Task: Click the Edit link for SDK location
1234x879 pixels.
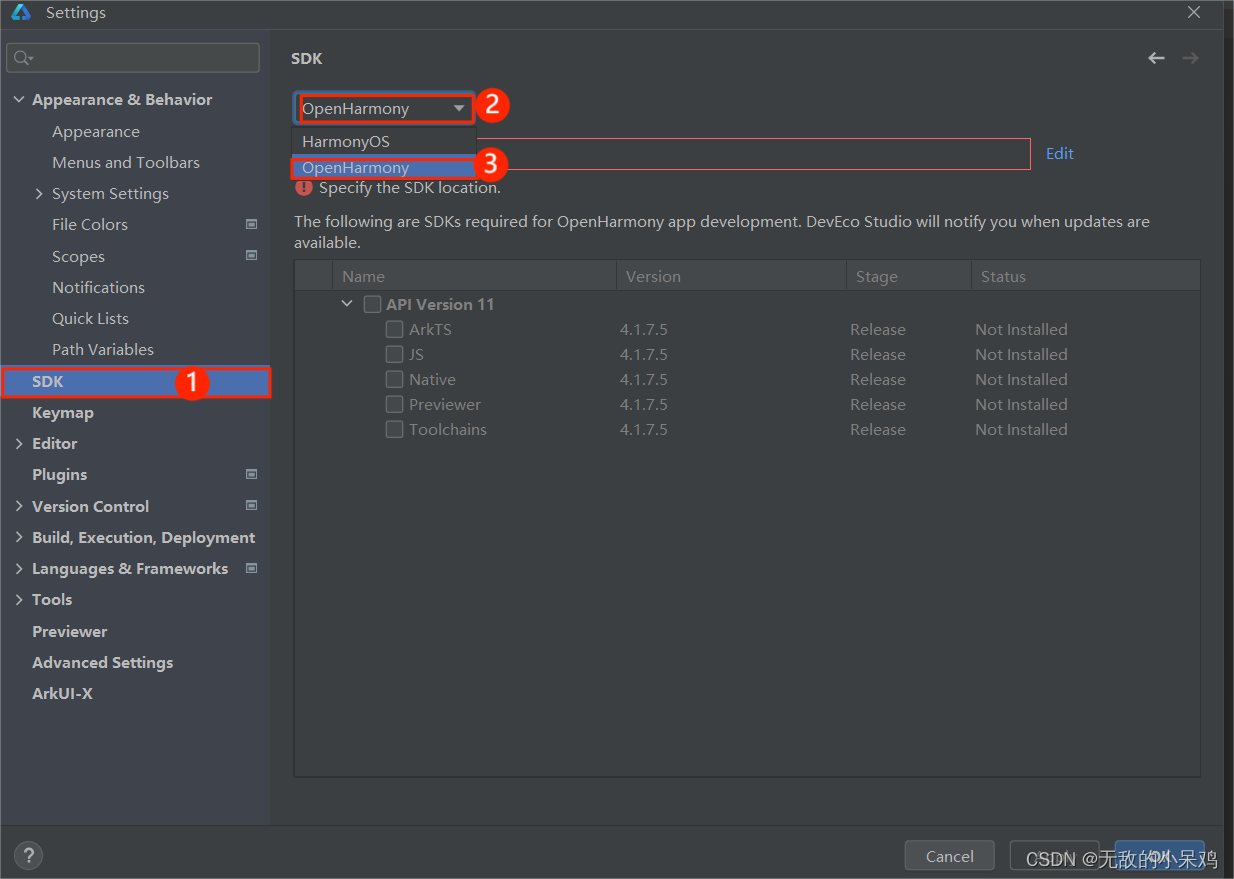Action: [x=1059, y=153]
